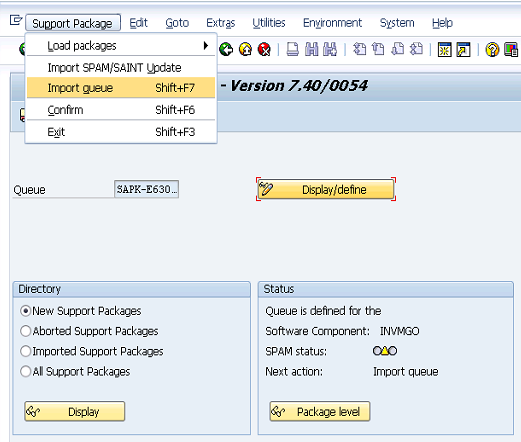Viewport: 521px width, 442px height.
Task: Click the Package level button
Action: click(x=320, y=411)
